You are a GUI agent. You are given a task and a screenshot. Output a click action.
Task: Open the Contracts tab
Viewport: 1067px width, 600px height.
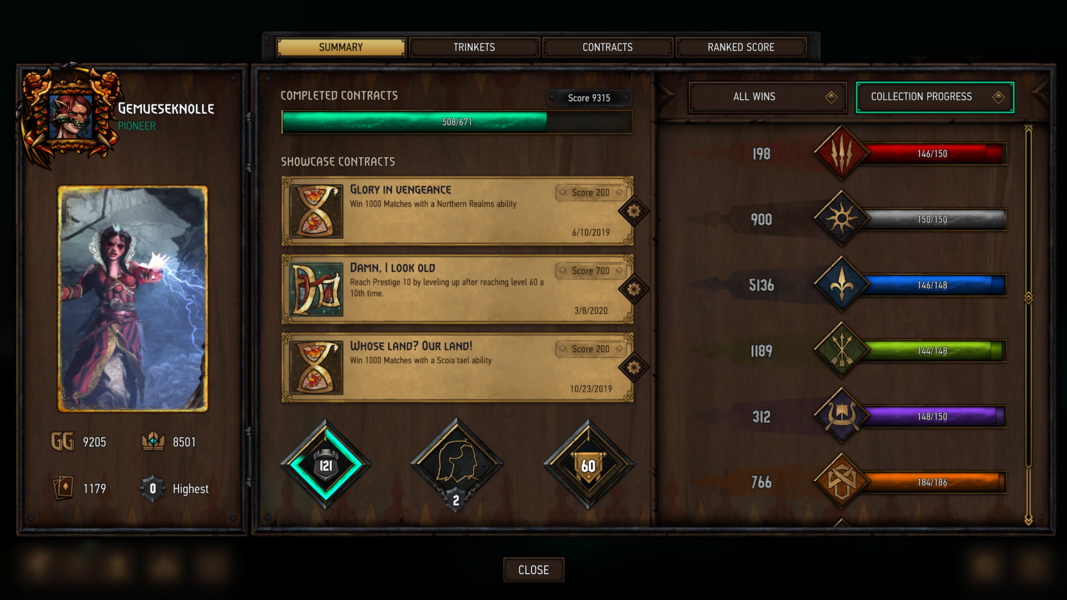608,47
